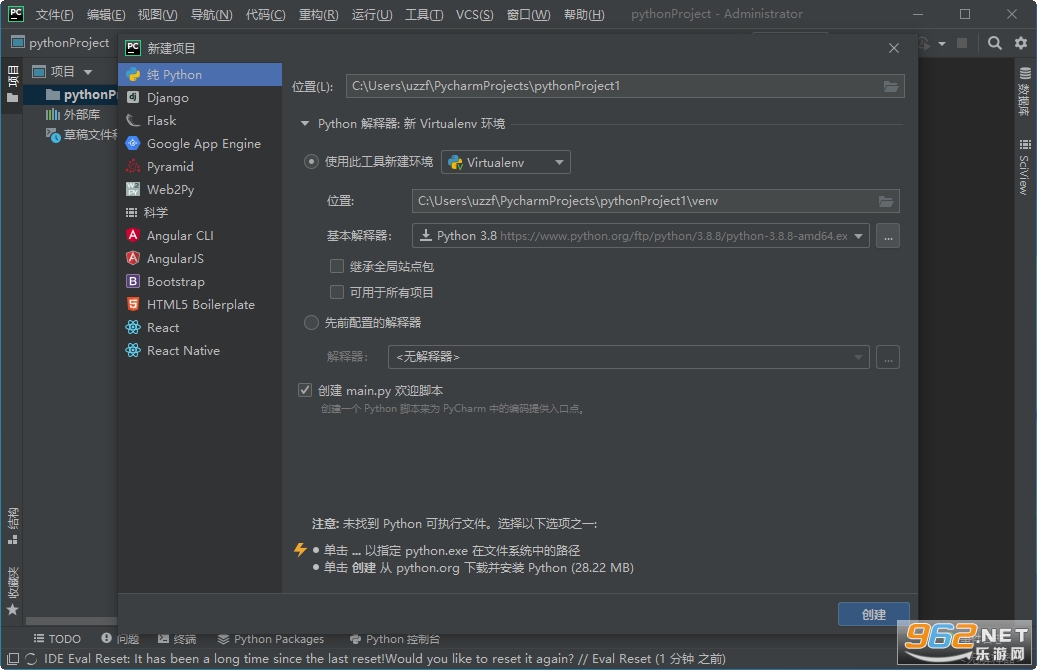Image resolution: width=1037 pixels, height=670 pixels.
Task: Pick HTML5 Boilerplate project type
Action: pos(200,305)
